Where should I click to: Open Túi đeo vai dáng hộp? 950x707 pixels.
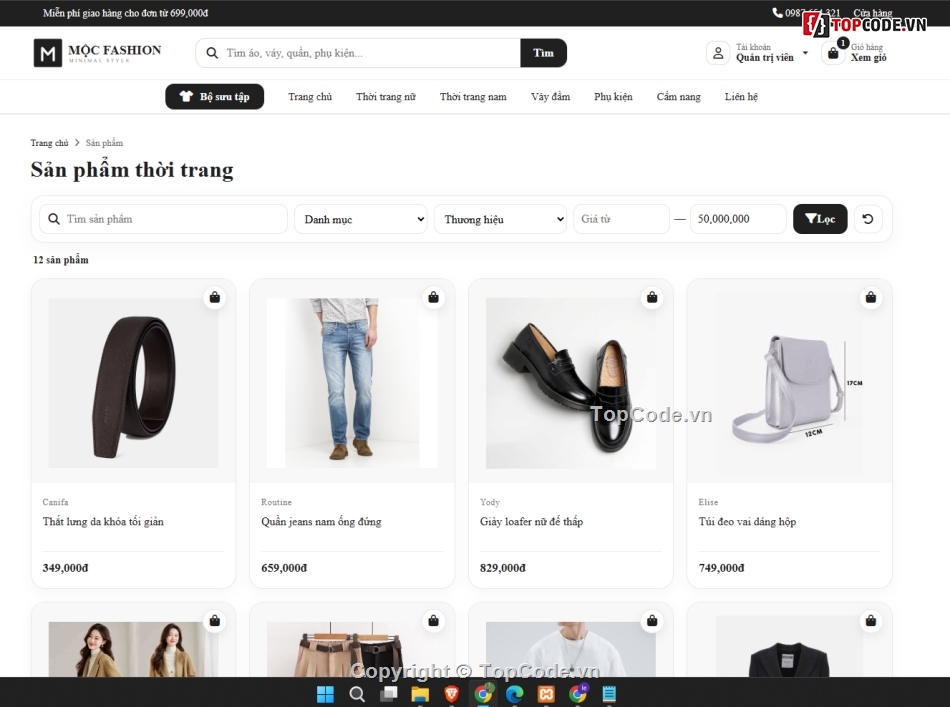747,522
